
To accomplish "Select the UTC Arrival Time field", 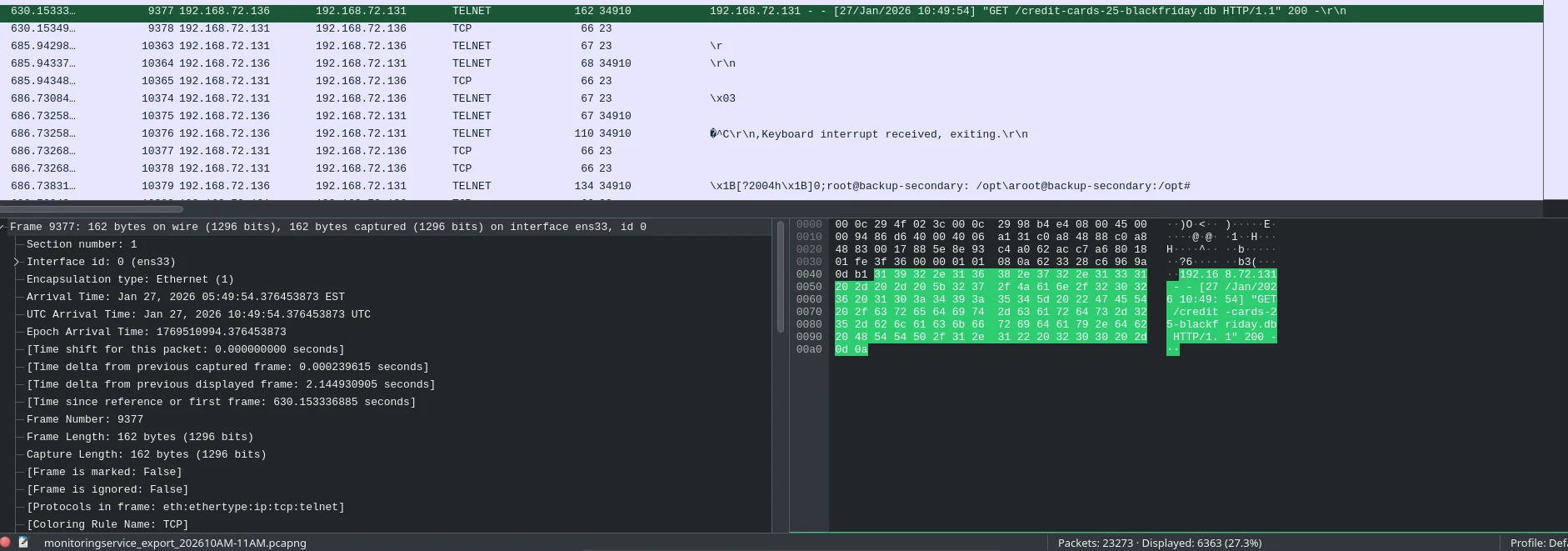I will 198,314.
